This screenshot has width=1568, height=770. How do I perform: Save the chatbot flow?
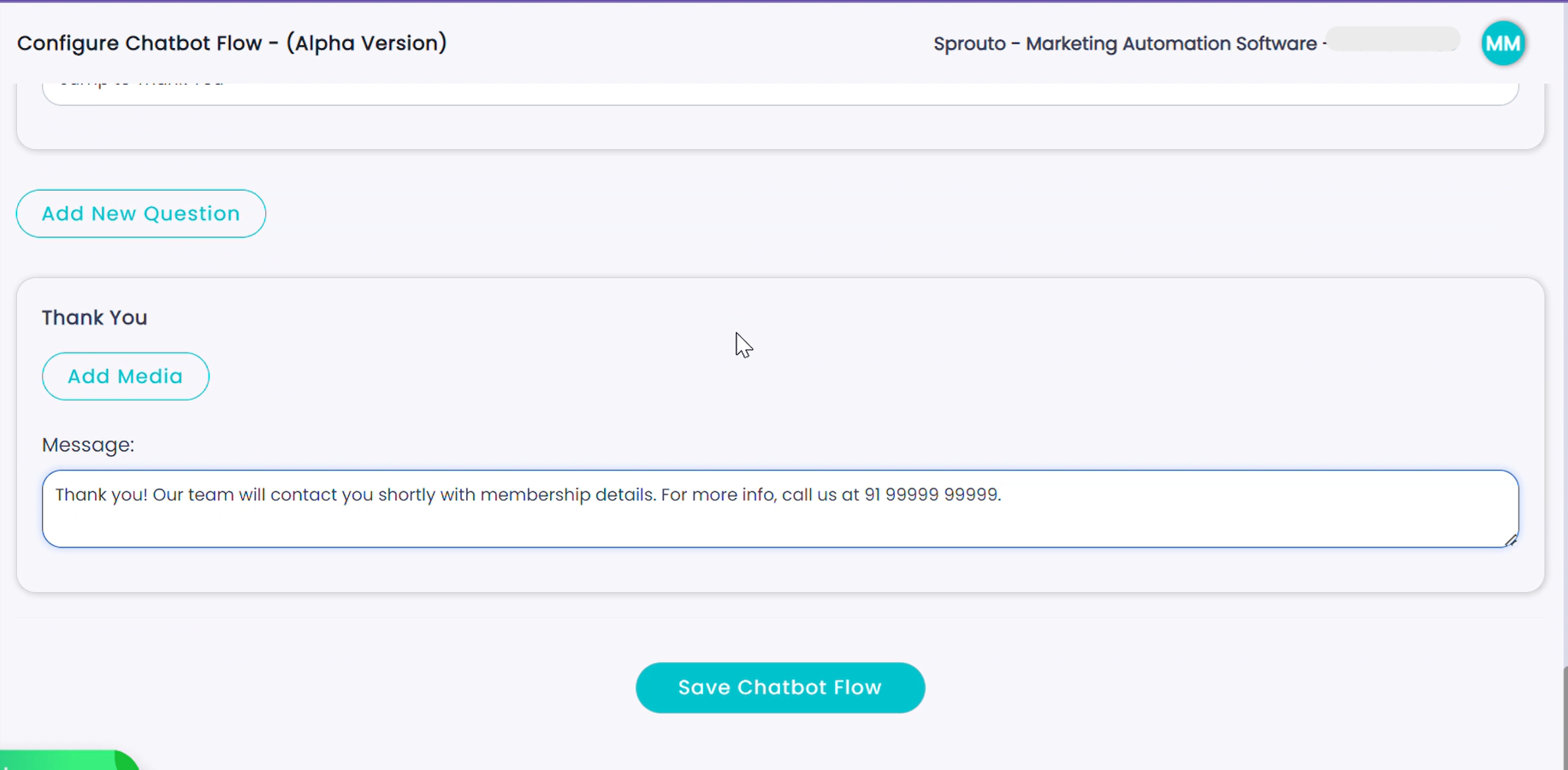[x=780, y=688]
